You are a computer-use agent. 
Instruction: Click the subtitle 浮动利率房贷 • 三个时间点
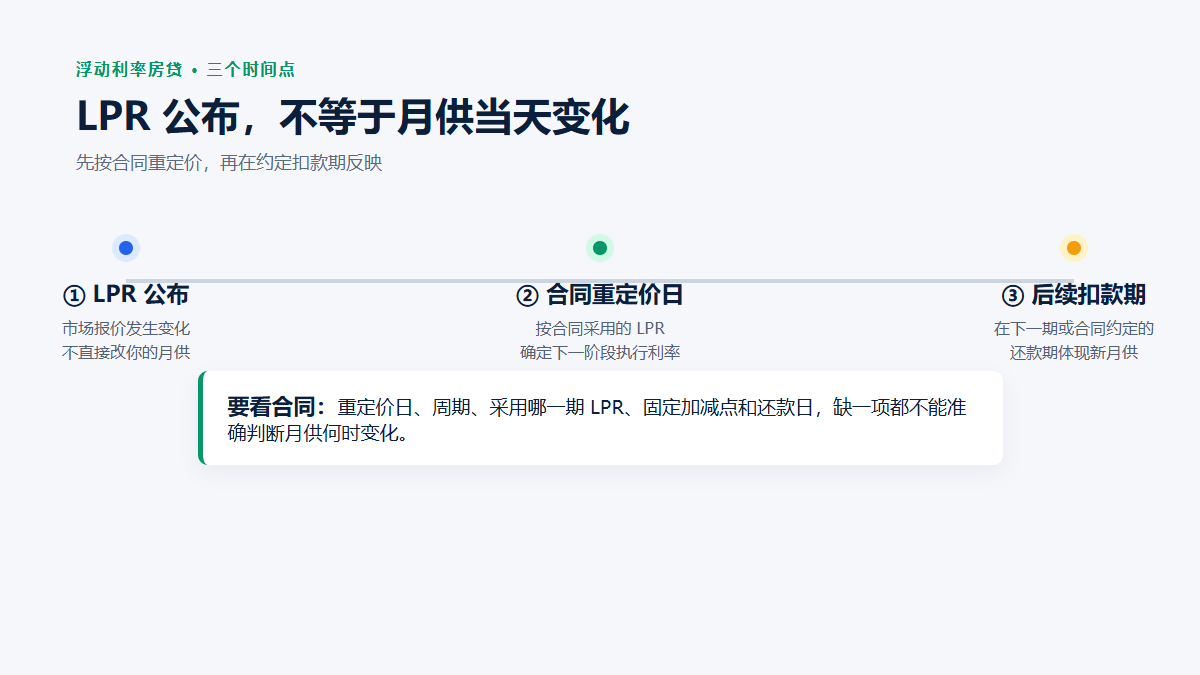point(186,70)
